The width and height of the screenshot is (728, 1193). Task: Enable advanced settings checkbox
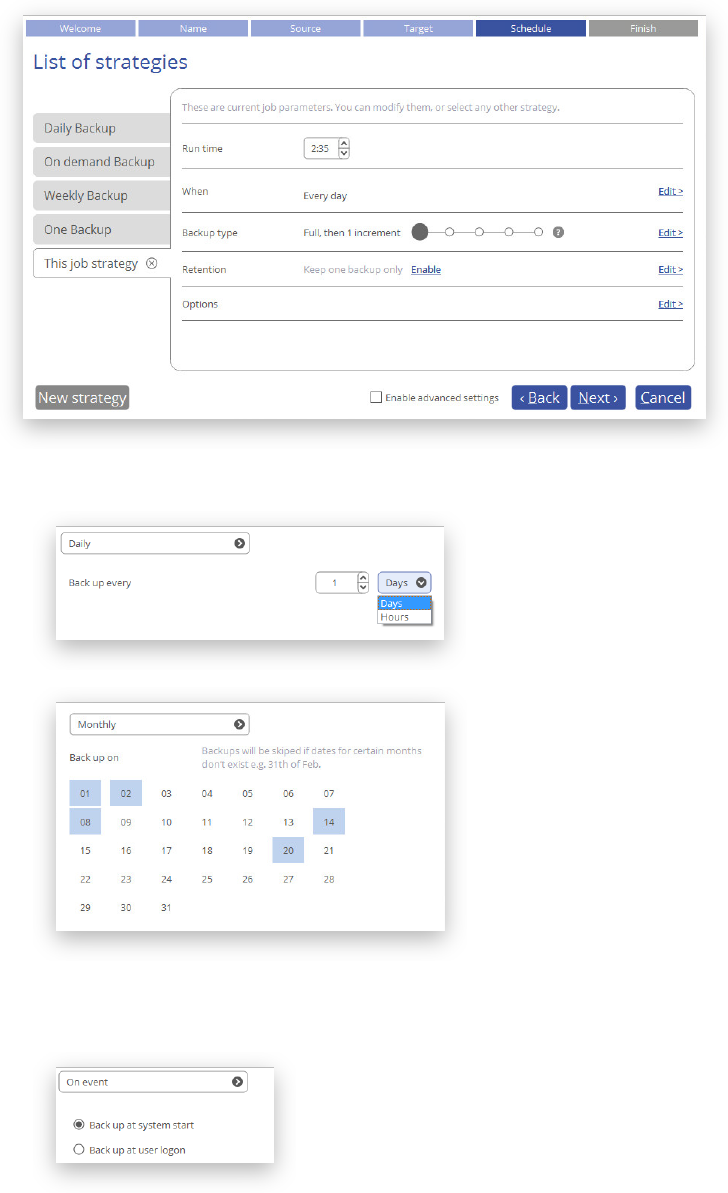tap(376, 398)
